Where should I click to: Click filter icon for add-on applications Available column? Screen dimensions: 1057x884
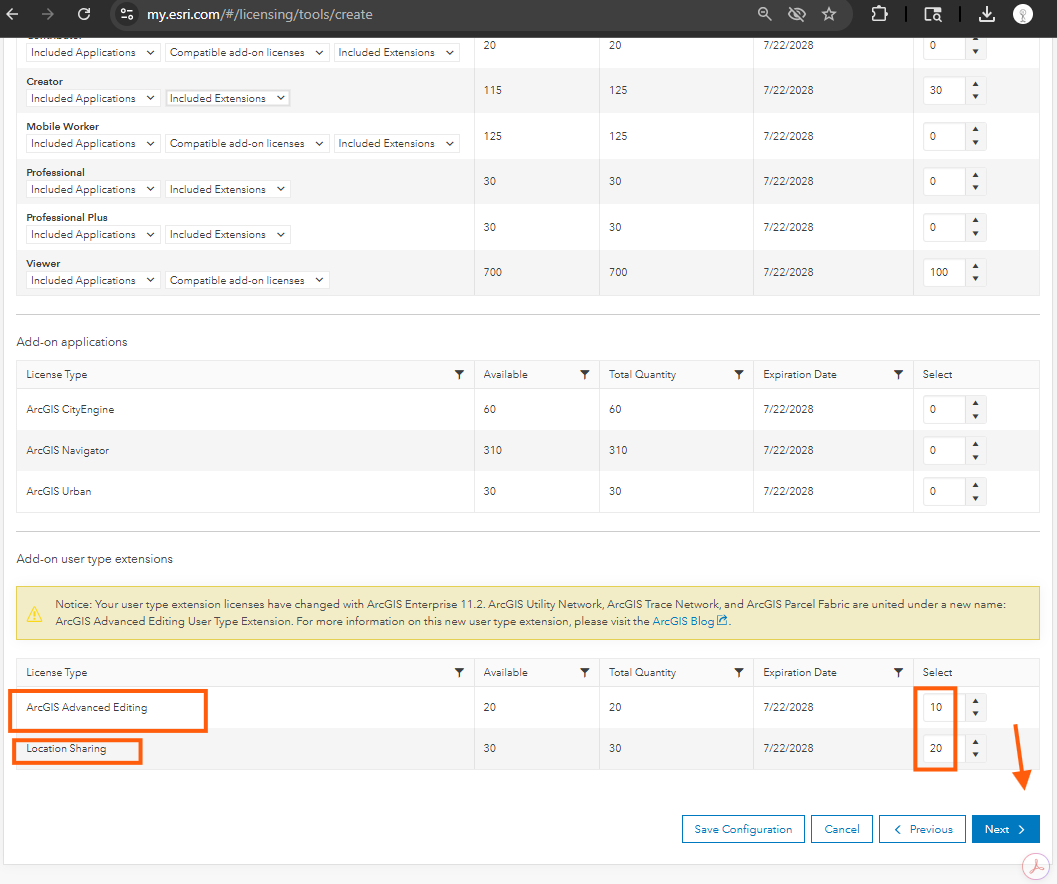585,375
